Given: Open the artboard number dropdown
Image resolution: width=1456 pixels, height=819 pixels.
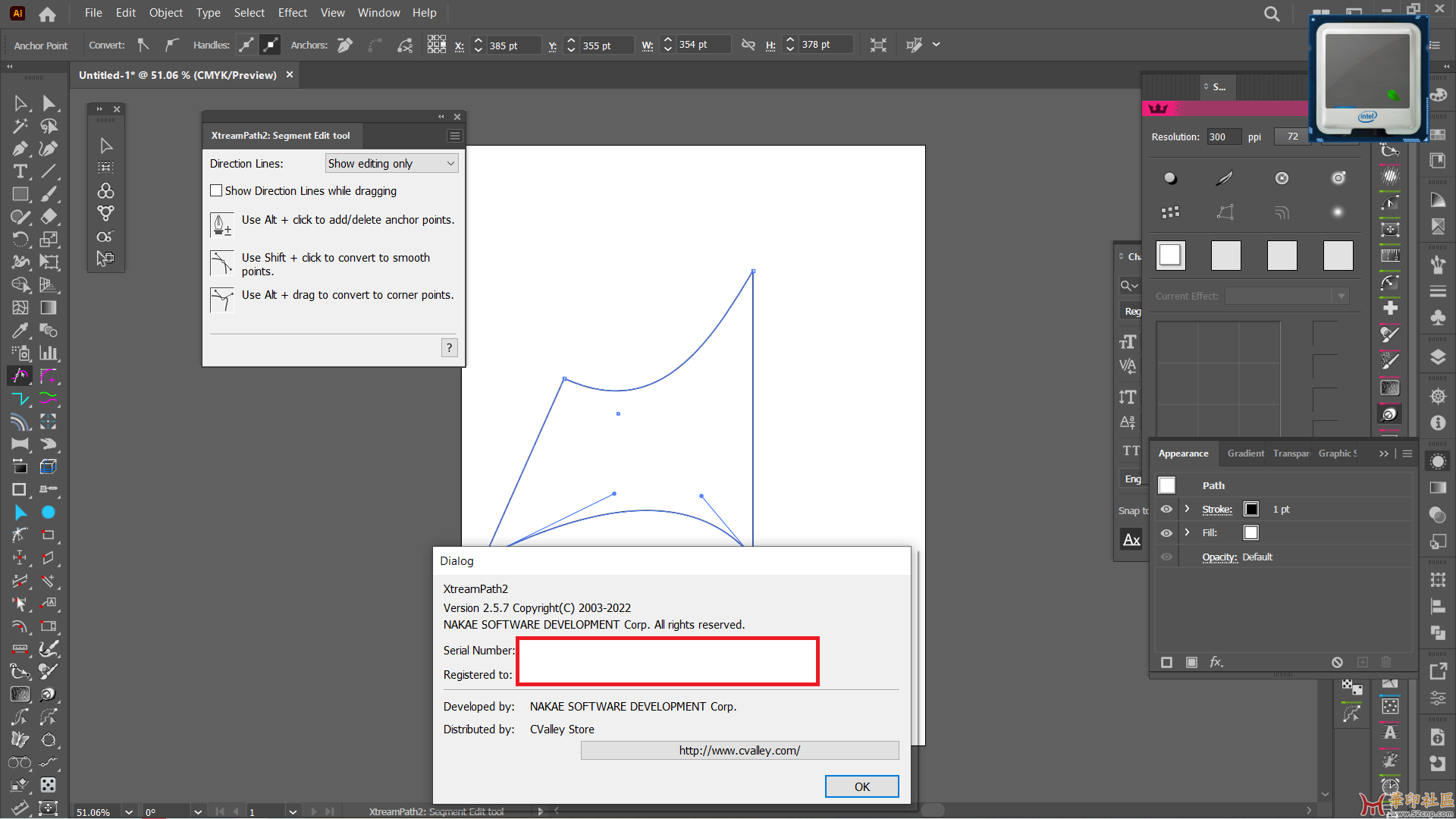Looking at the screenshot, I should (292, 811).
